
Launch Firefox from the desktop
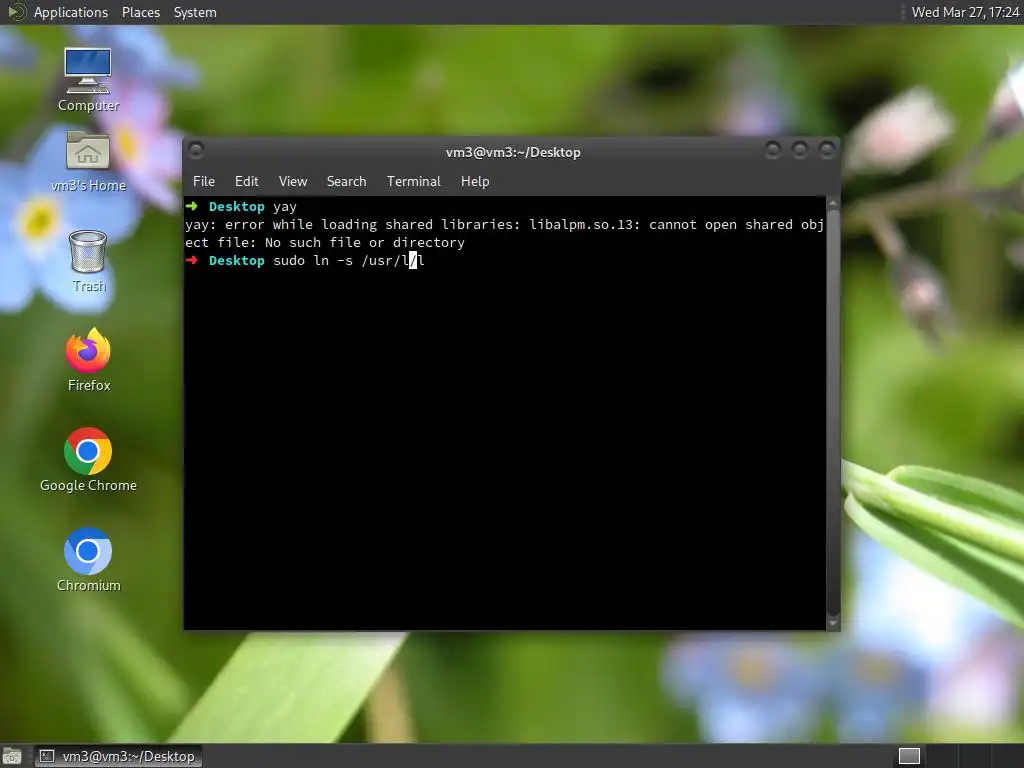pos(88,360)
